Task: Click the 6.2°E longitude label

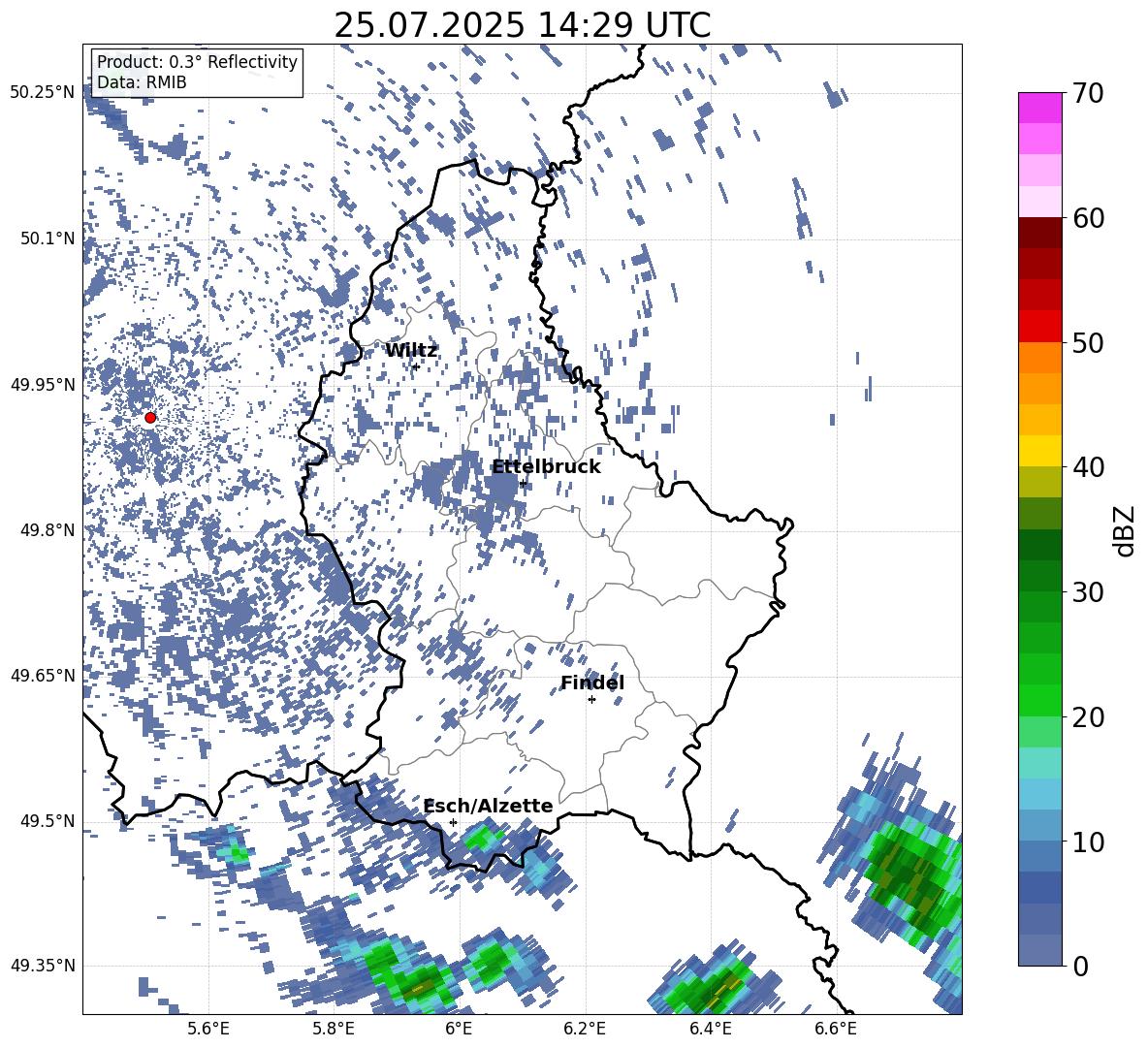Action: [585, 1029]
